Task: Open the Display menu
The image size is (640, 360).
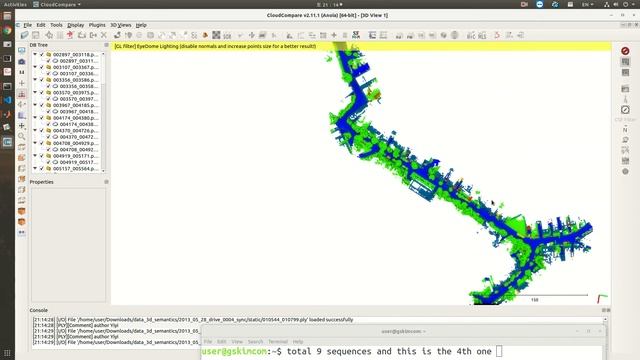Action: [x=76, y=25]
